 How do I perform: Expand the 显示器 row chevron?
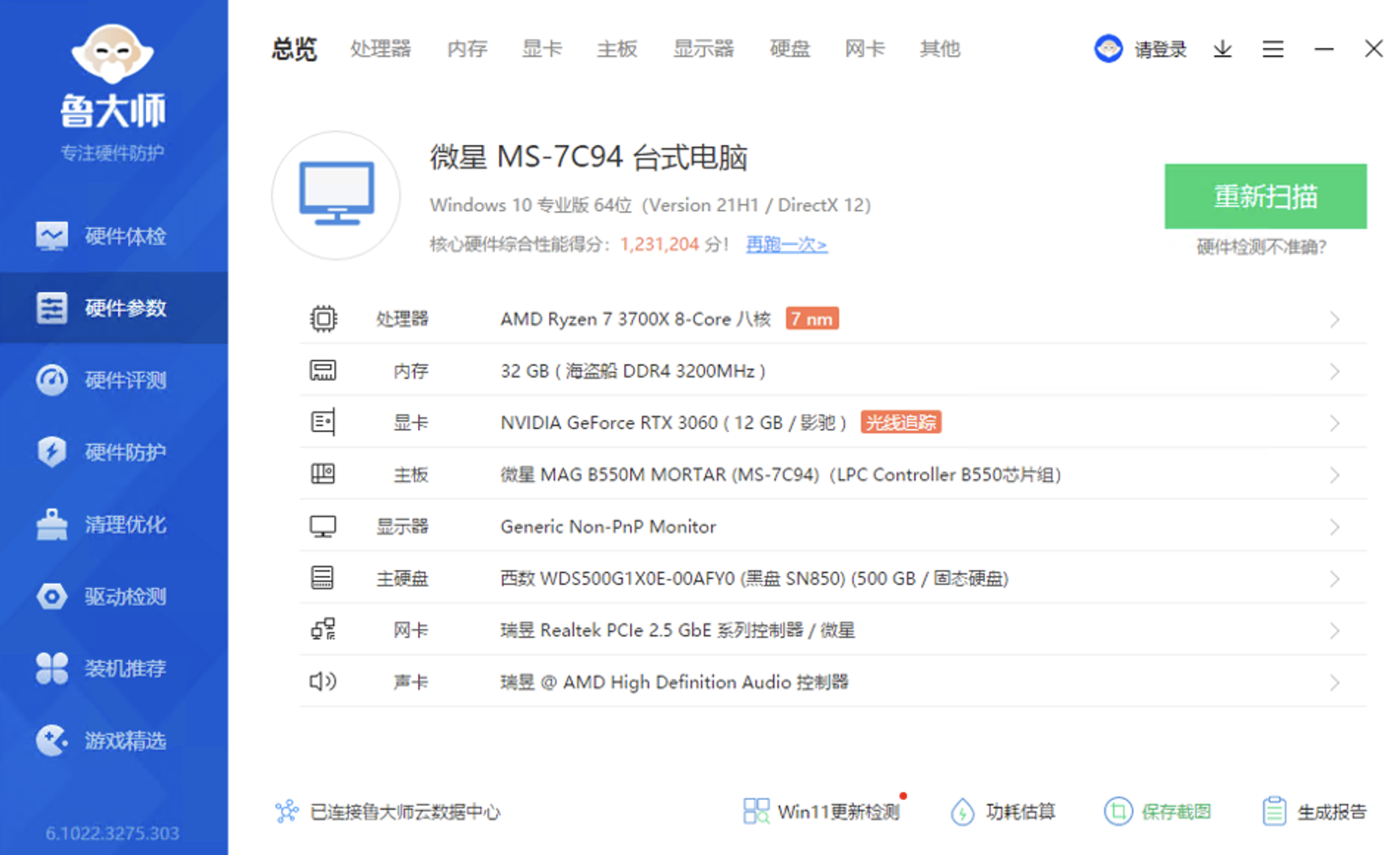1334,527
